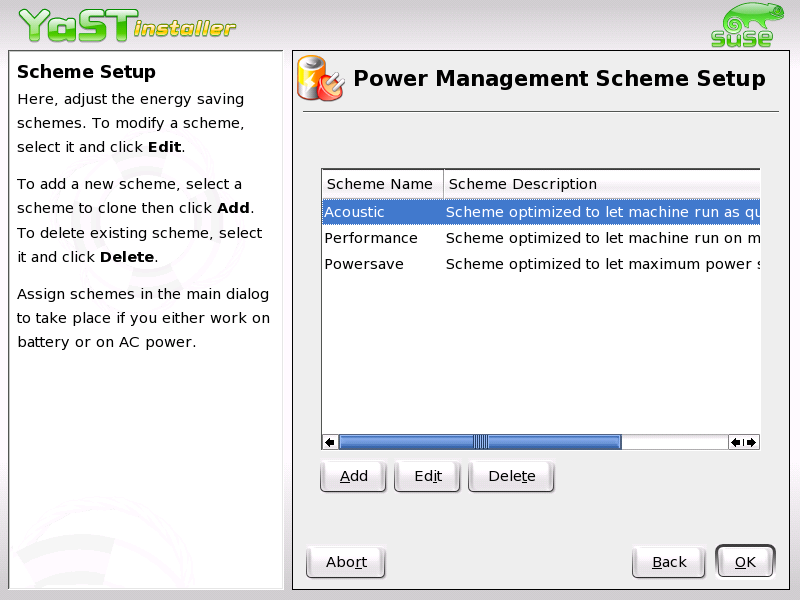Click the rightmost arrow at the scrollbar end

tap(750, 441)
